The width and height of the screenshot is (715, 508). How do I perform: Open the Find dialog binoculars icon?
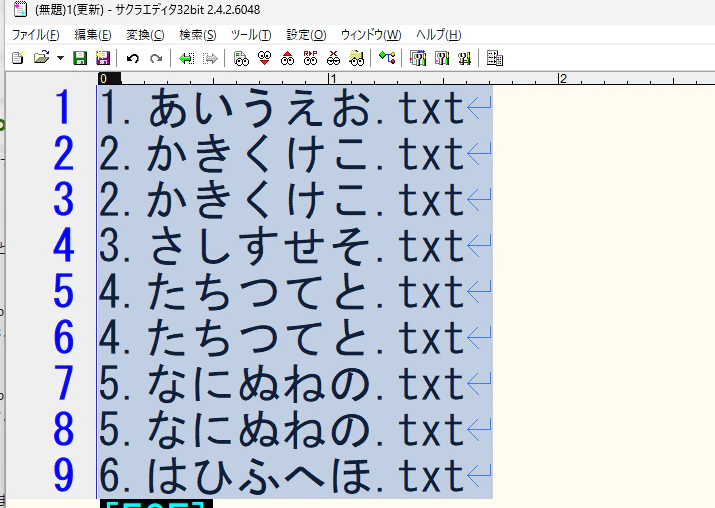point(241,58)
